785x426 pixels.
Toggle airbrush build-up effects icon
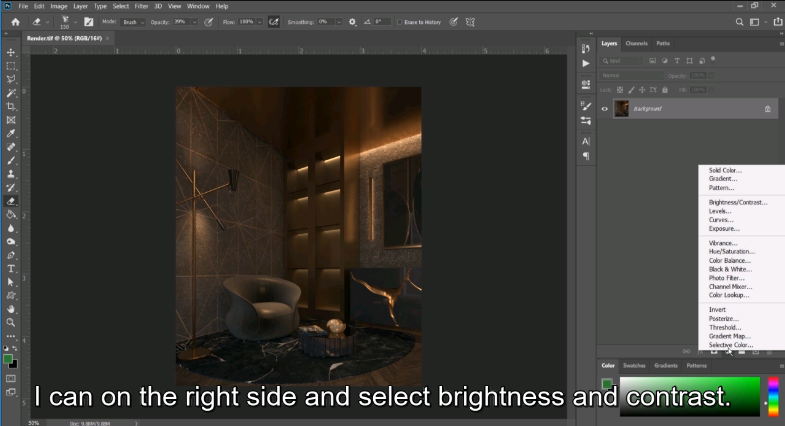pos(274,22)
